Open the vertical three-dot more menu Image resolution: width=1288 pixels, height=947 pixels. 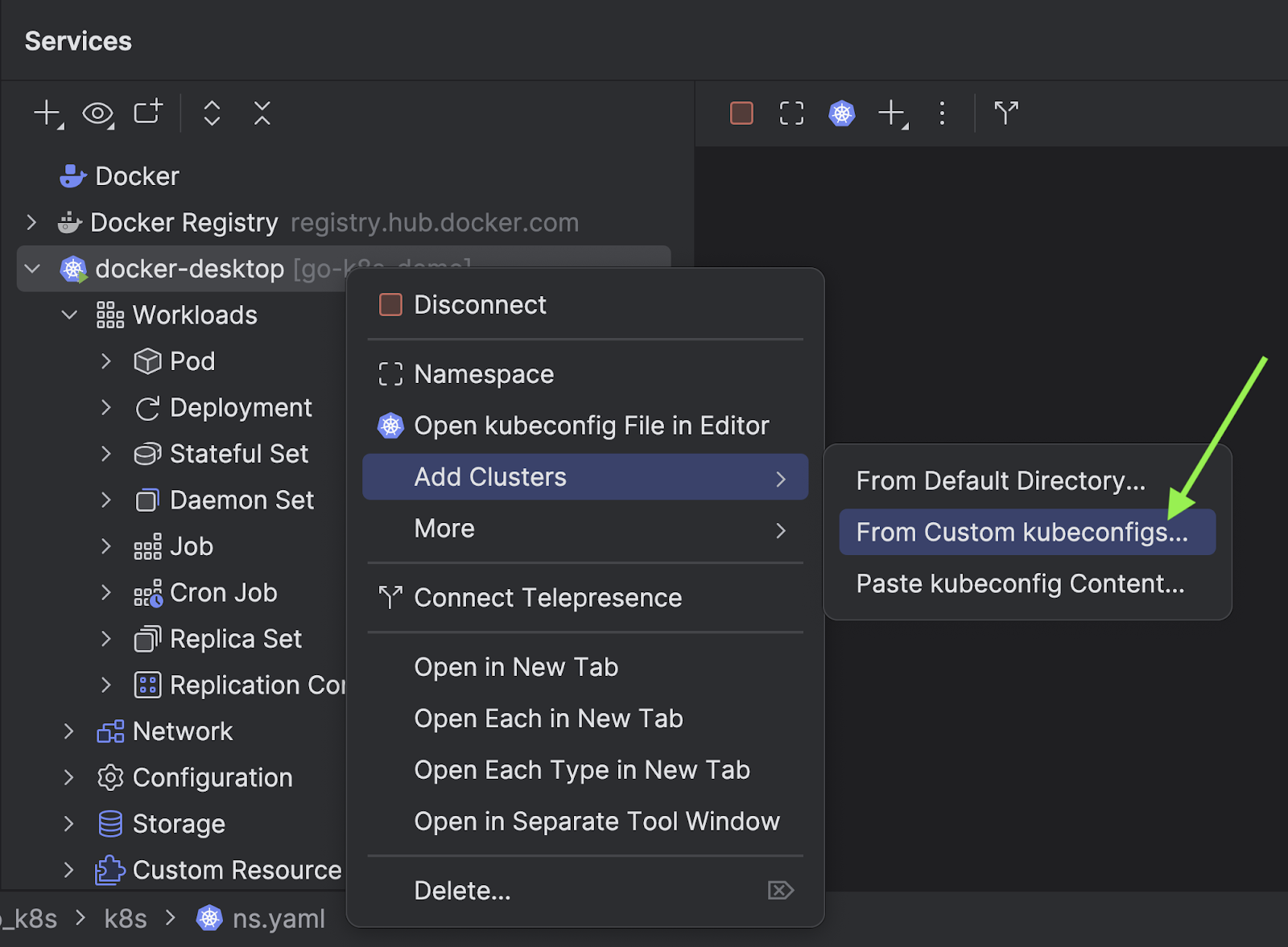coord(942,113)
